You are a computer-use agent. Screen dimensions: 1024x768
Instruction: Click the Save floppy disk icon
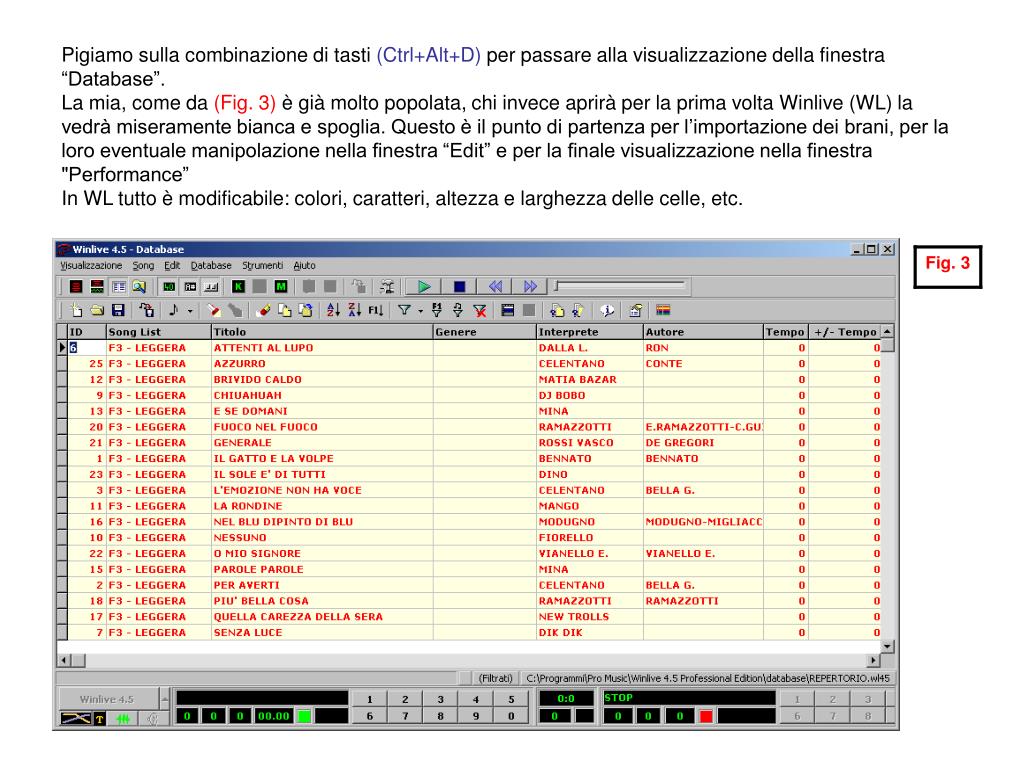[118, 311]
